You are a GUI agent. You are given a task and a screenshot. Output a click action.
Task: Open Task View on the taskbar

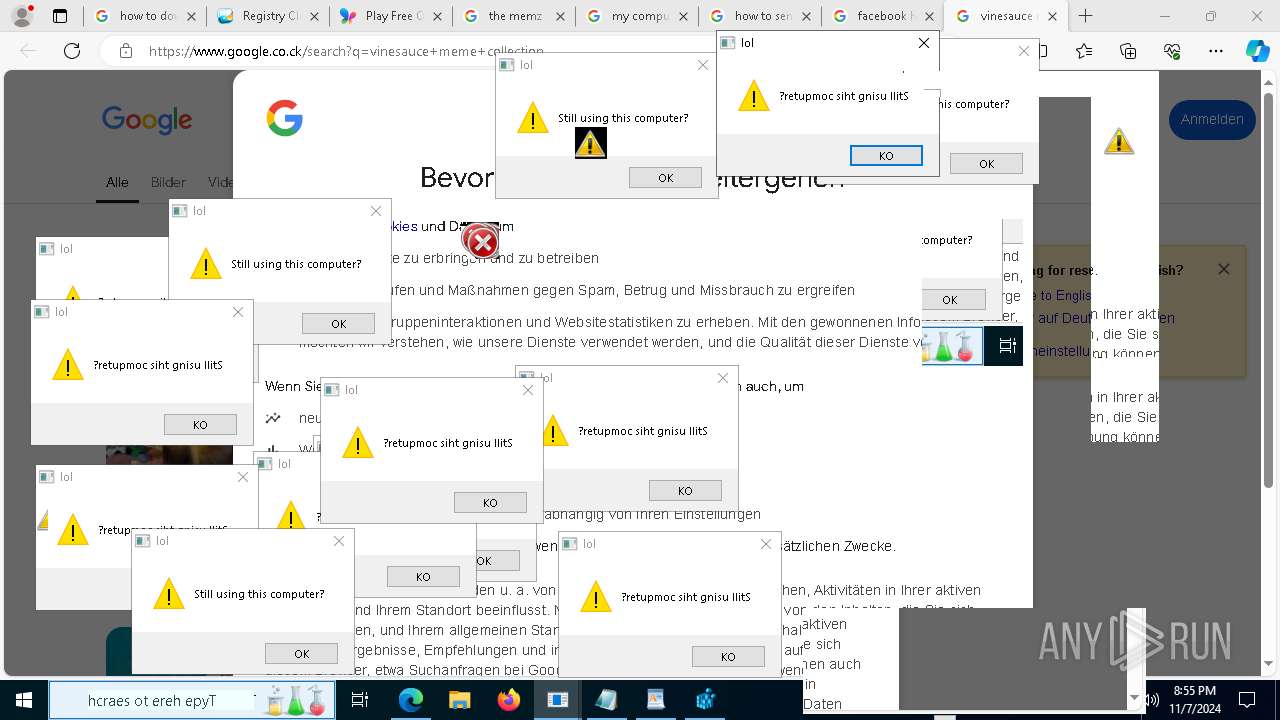tap(360, 700)
